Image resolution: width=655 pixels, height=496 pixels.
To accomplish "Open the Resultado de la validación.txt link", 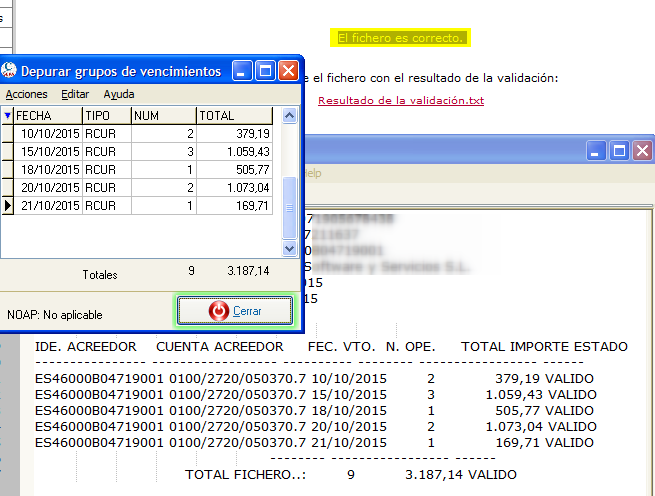I will pos(400,100).
